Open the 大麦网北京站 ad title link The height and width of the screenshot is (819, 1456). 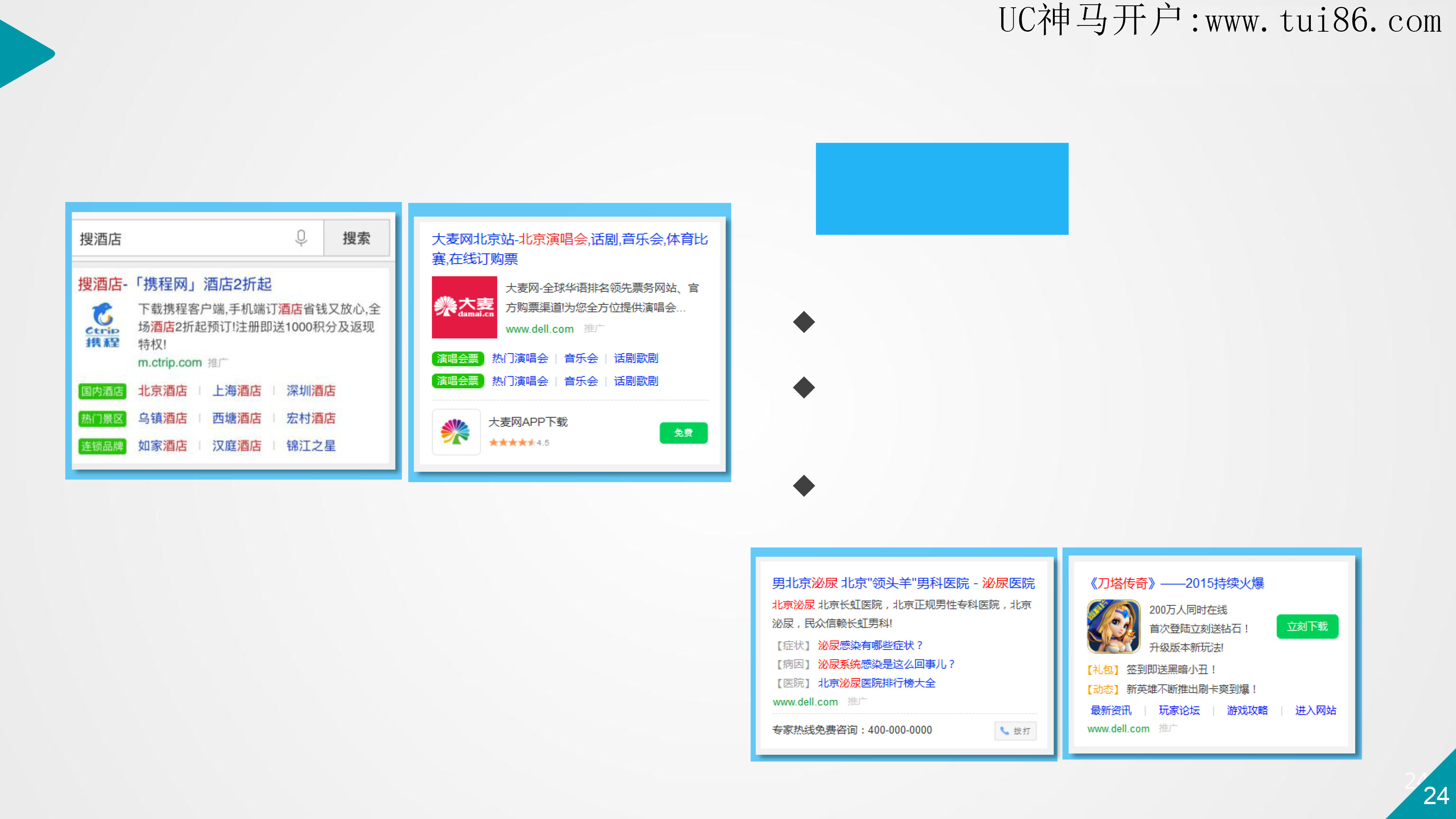(570, 249)
